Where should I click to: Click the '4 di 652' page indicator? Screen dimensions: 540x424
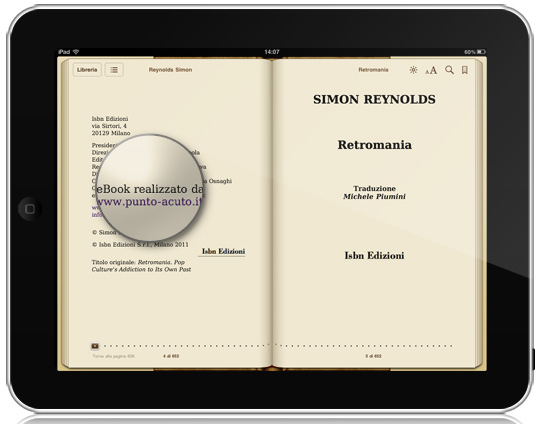pos(171,356)
